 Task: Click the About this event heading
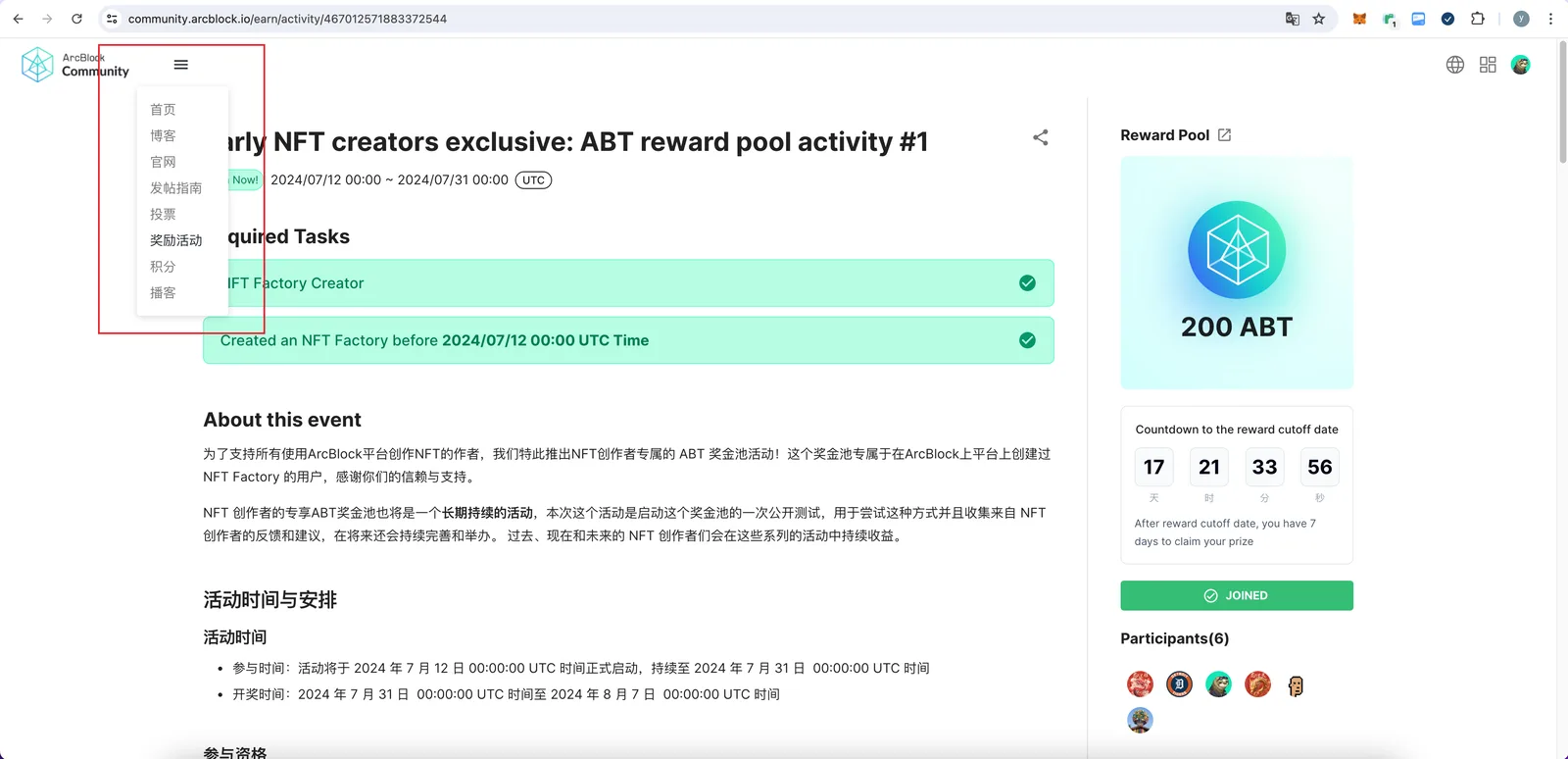282,420
